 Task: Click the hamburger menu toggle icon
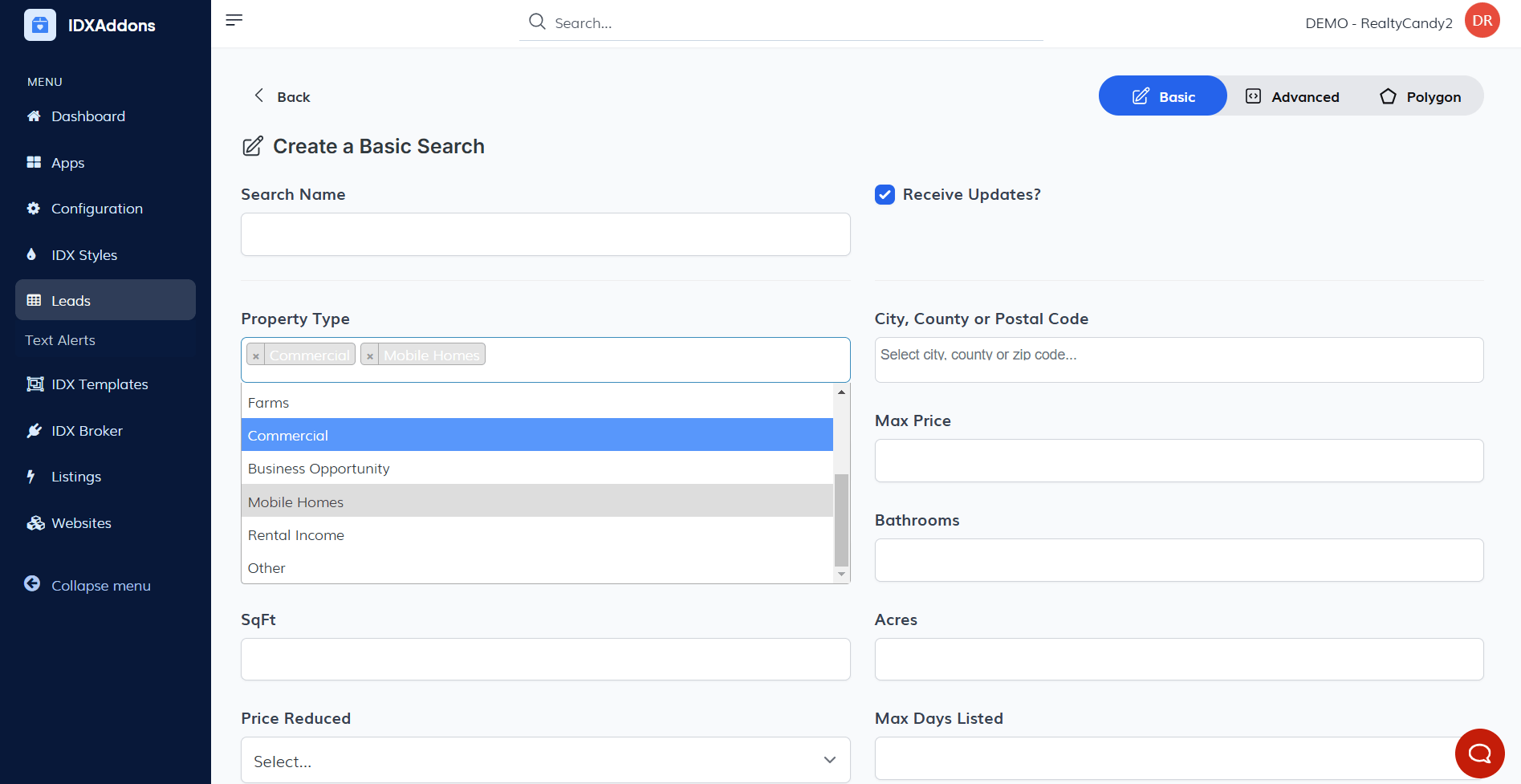coord(234,20)
